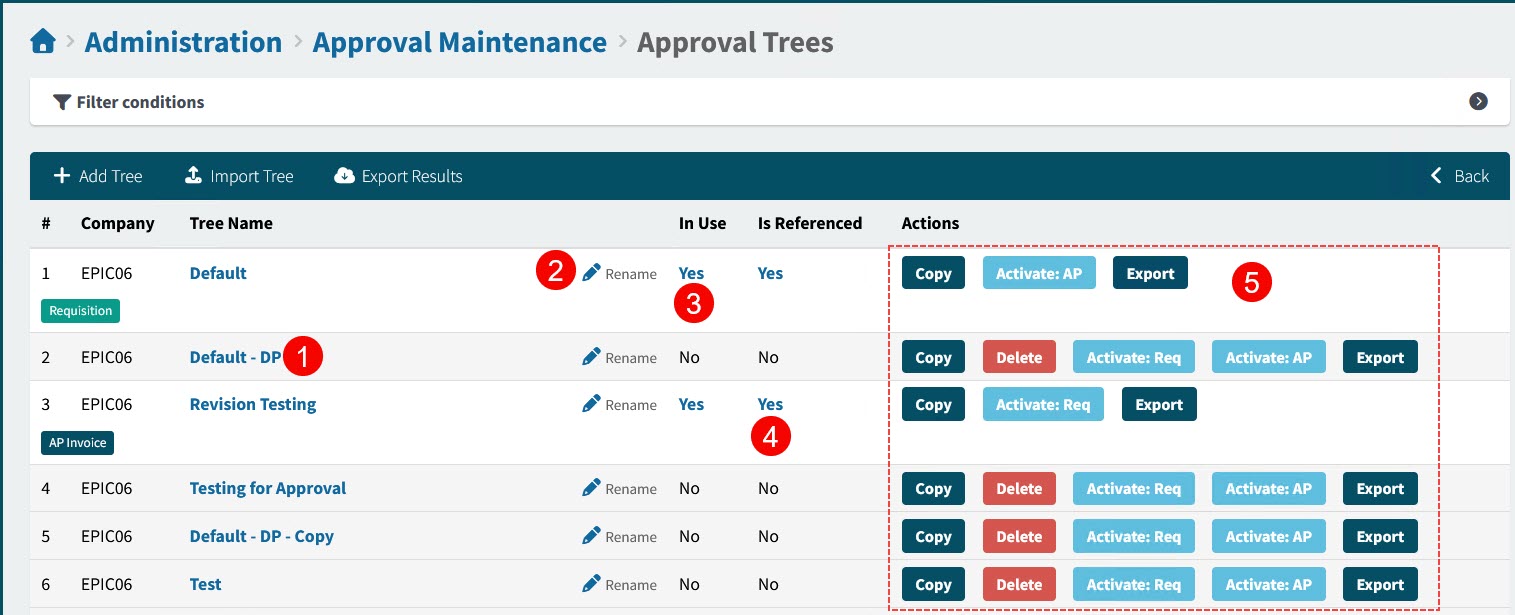Open the Default tree link
Image resolution: width=1515 pixels, height=615 pixels.
[218, 273]
